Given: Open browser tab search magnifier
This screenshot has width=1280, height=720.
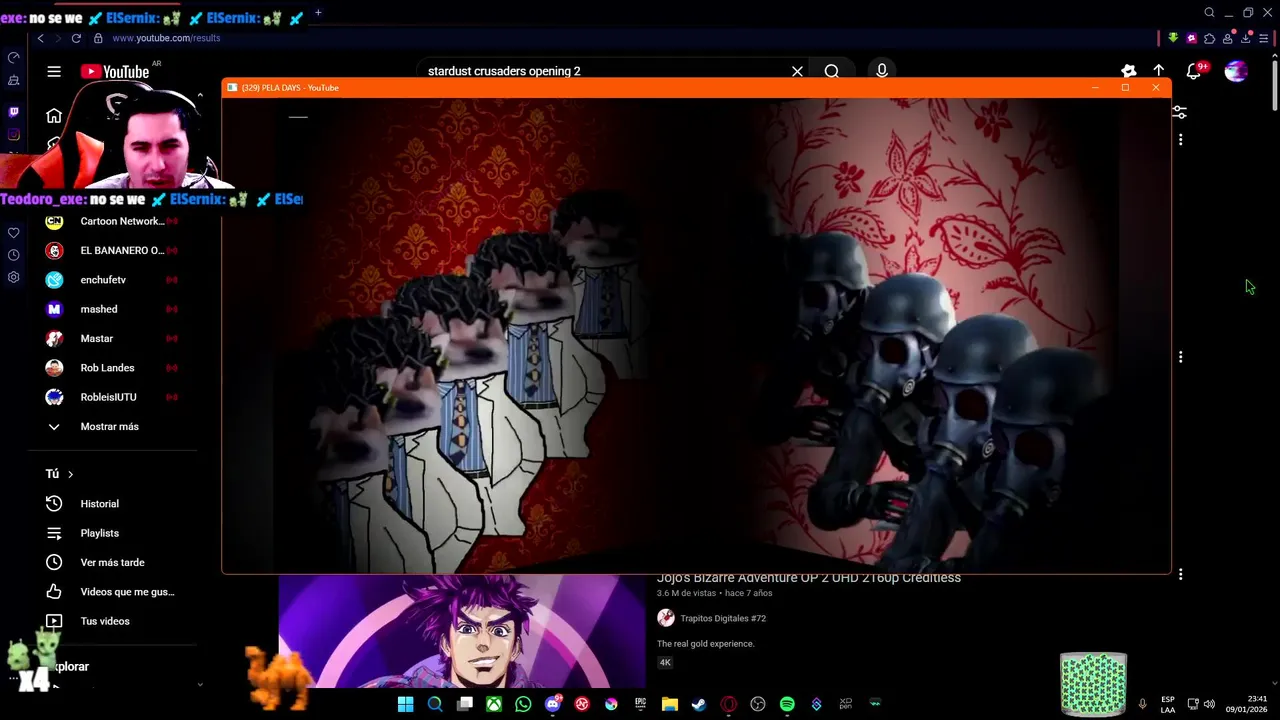Looking at the screenshot, I should coord(1209,13).
